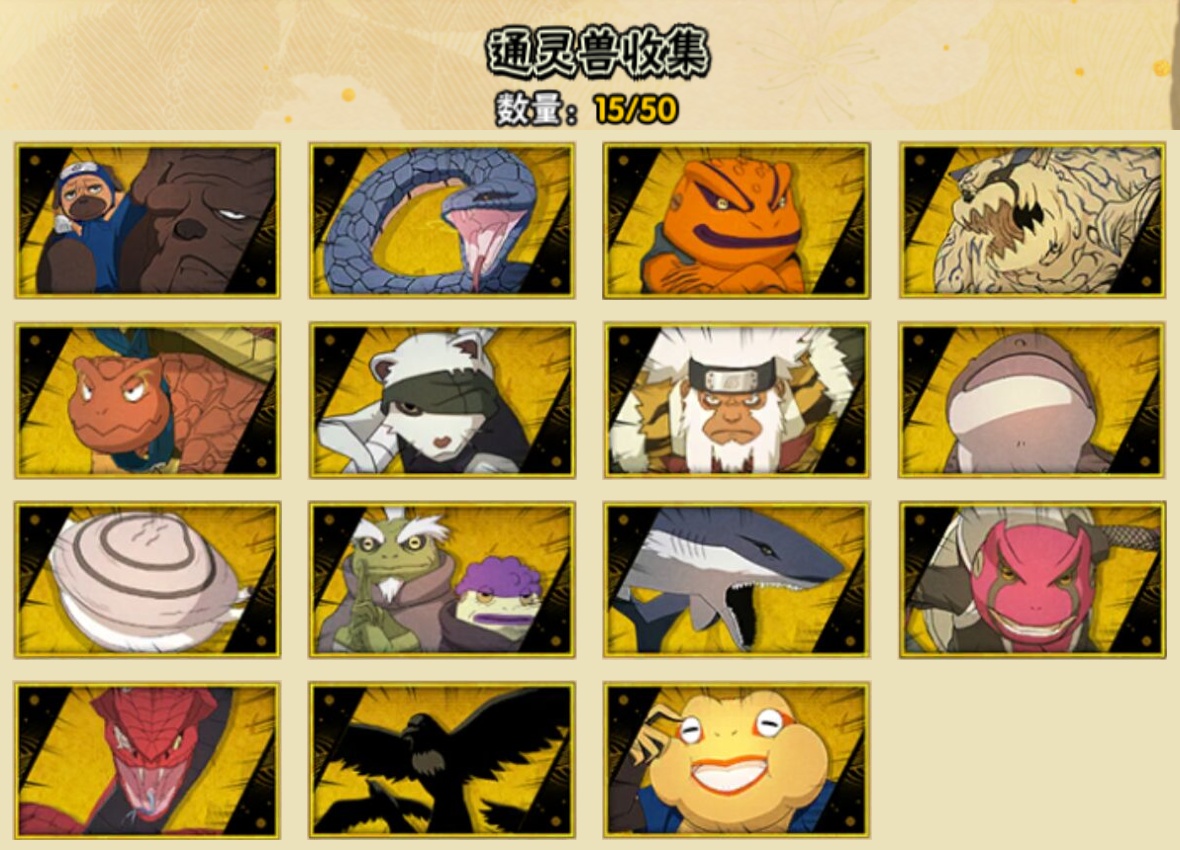Click the 数量 label text
Image resolution: width=1180 pixels, height=850 pixels.
tap(530, 110)
